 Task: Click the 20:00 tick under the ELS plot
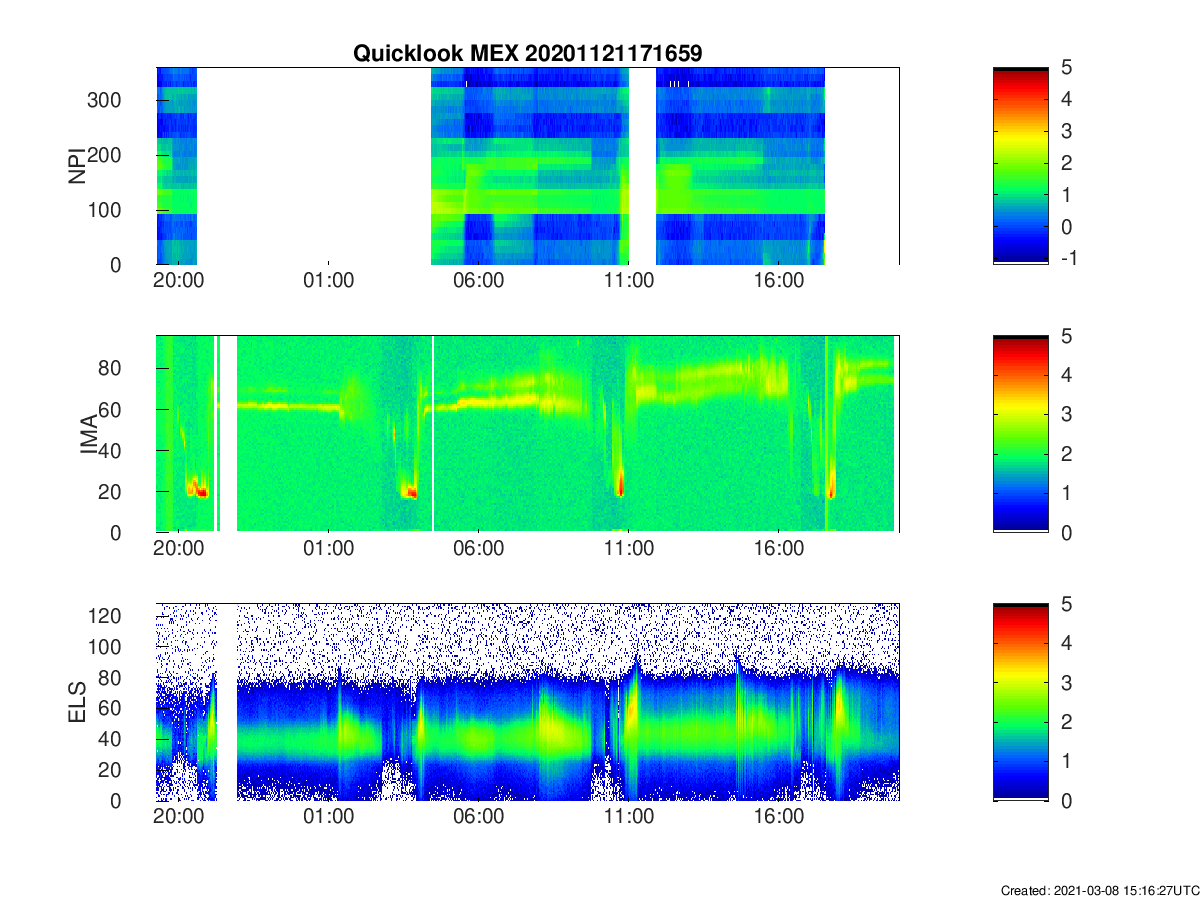point(179,817)
